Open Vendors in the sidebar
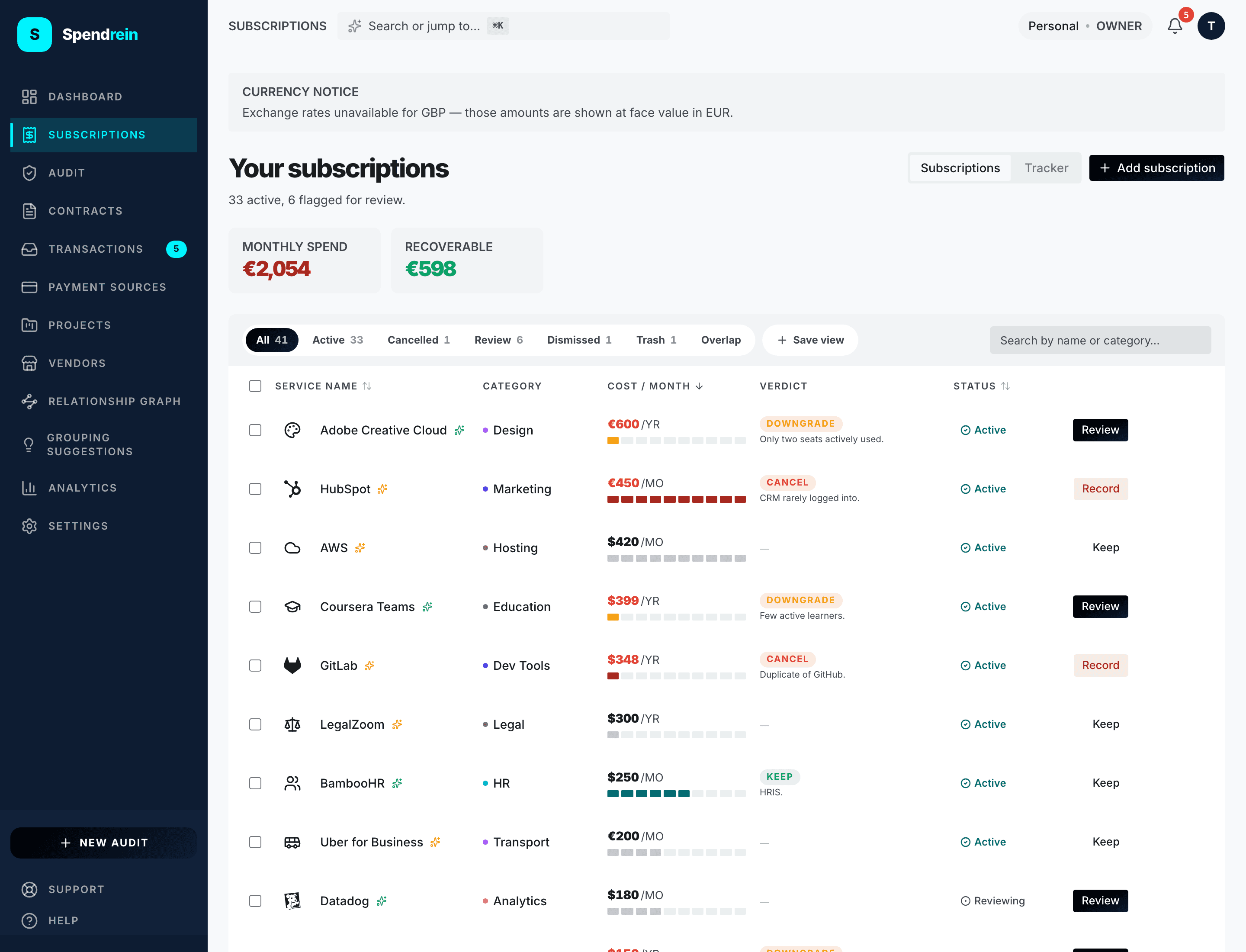Image resolution: width=1246 pixels, height=952 pixels. 104,363
